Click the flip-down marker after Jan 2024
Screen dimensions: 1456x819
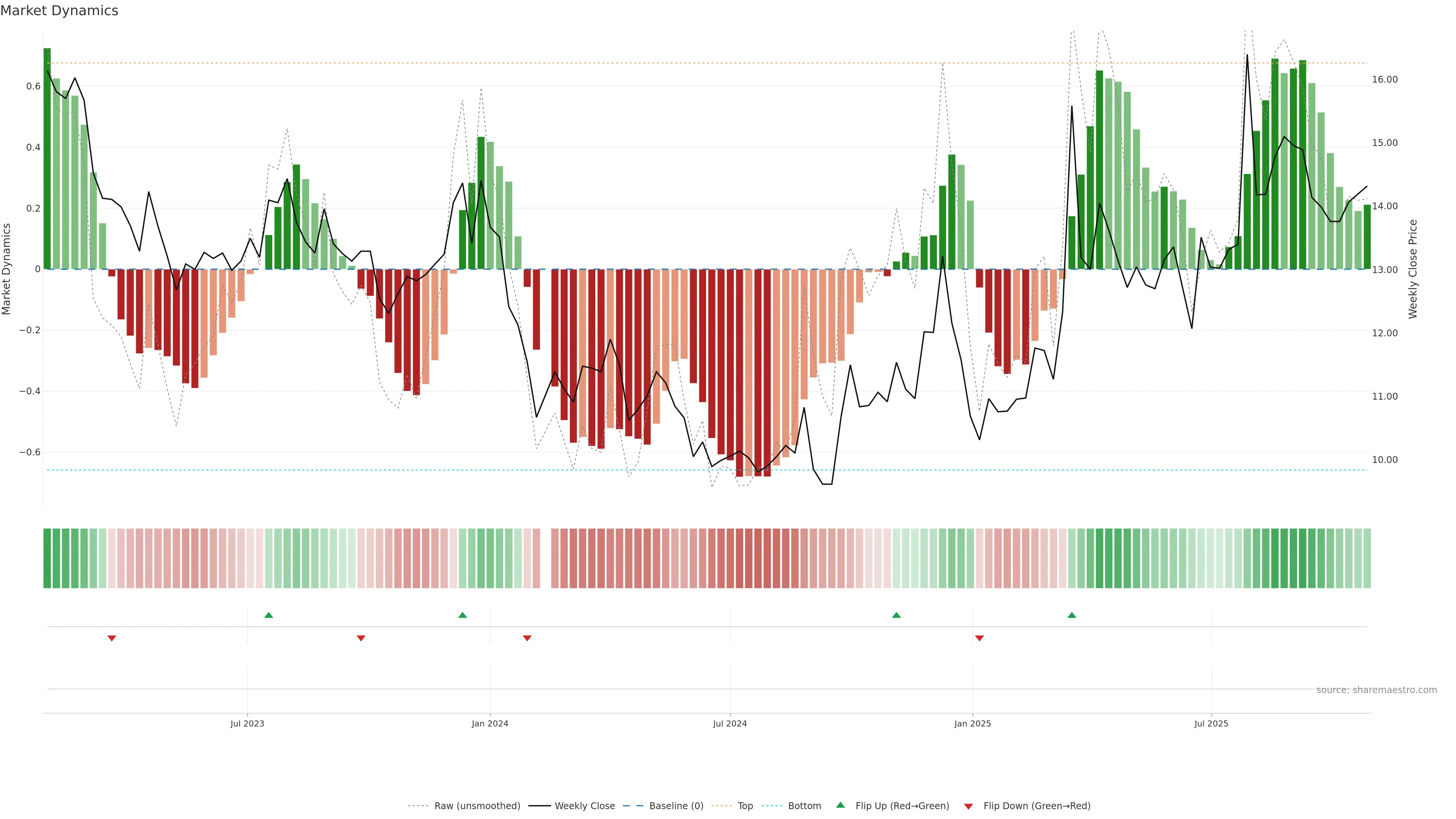pyautogui.click(x=527, y=638)
